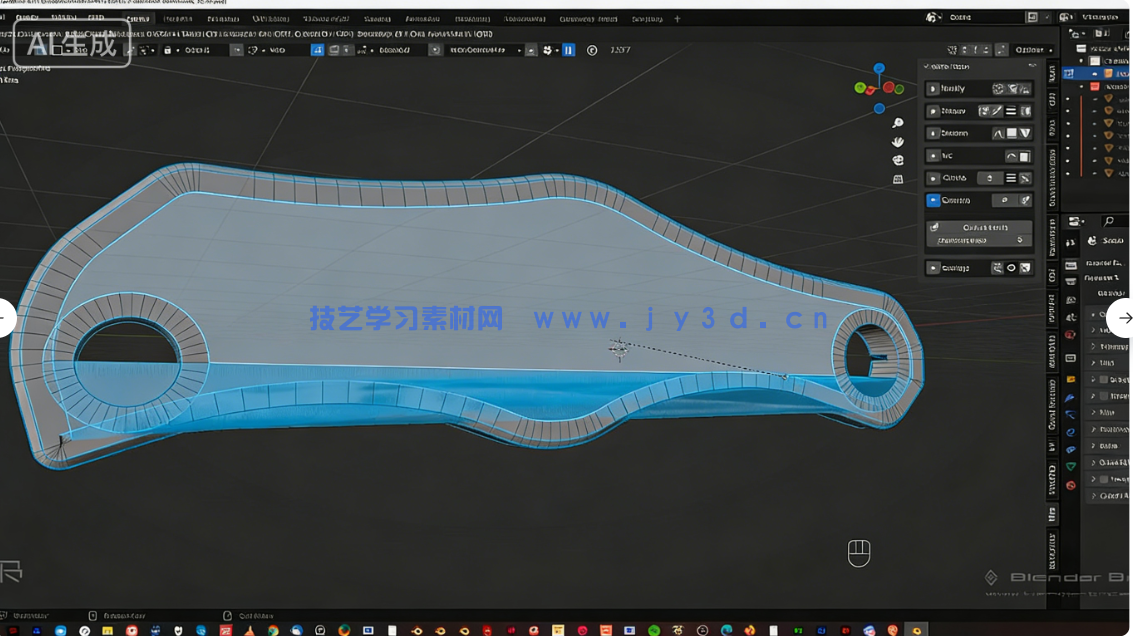
Task: Switch to camera view via the camera icon
Action: (x=897, y=160)
